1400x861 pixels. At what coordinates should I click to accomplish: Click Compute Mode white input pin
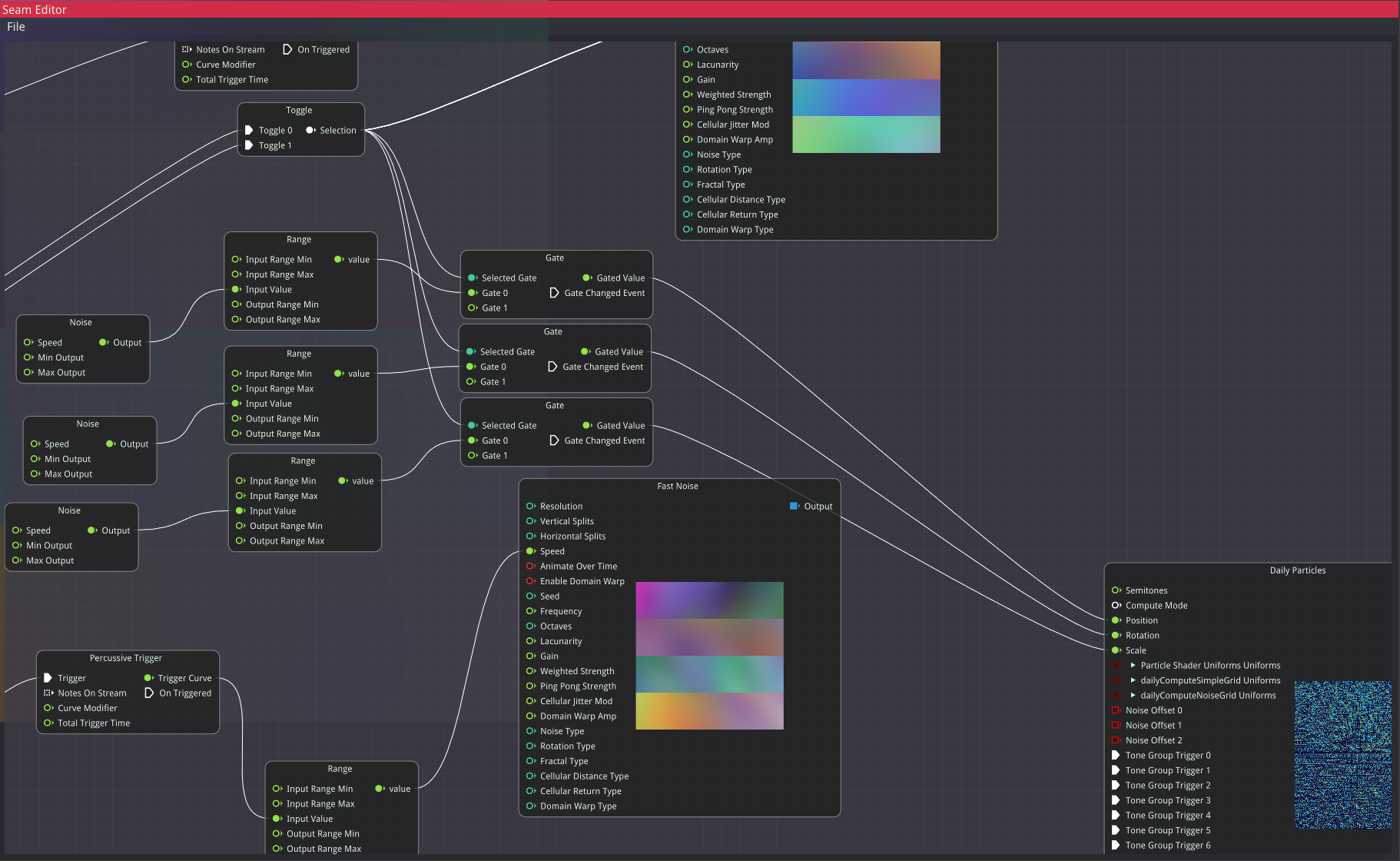(1116, 606)
